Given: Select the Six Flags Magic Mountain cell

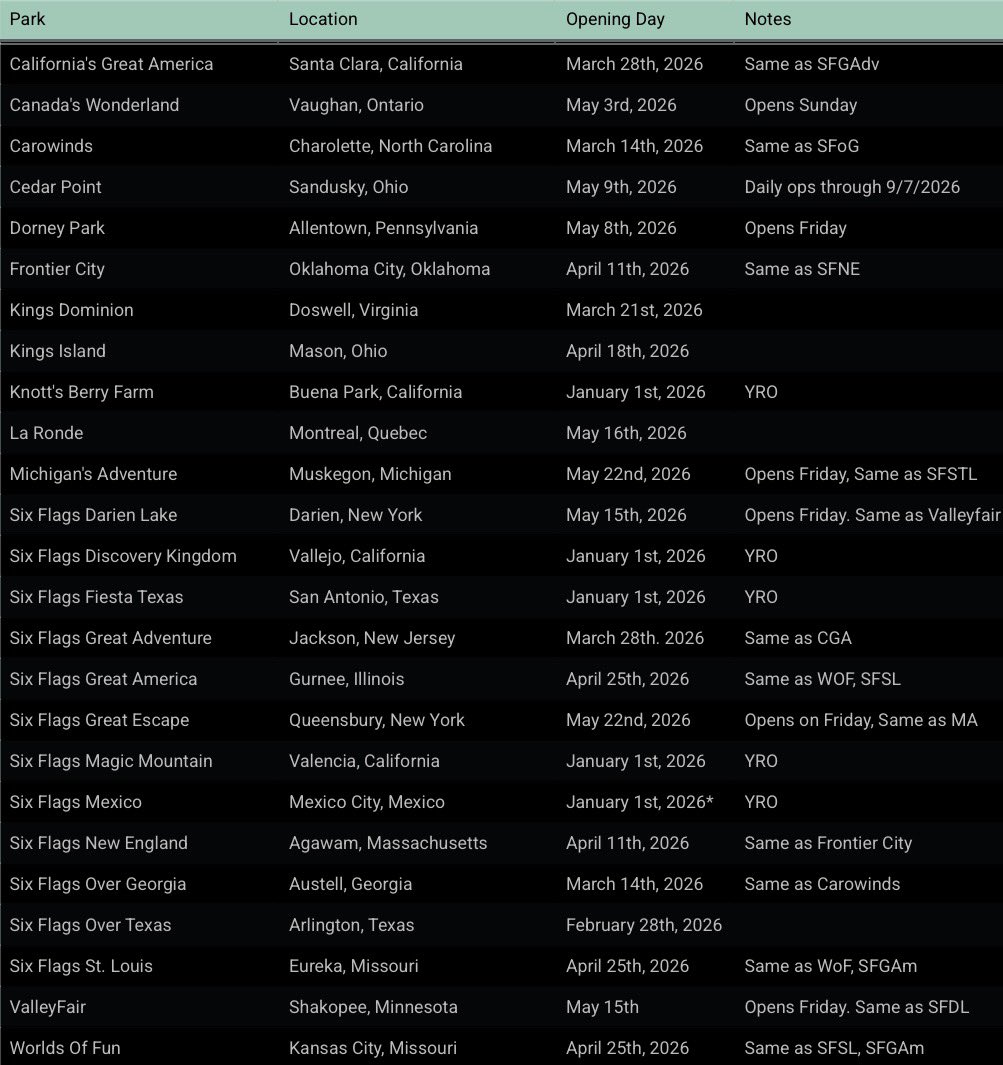Looking at the screenshot, I should tap(111, 761).
